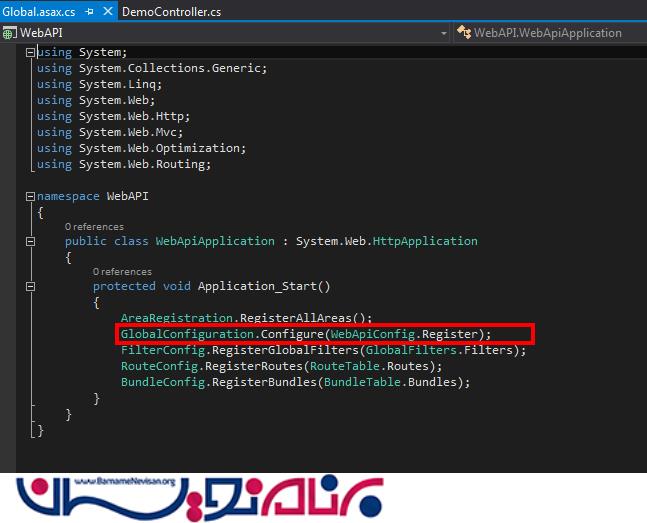Open 0 references link above WebApiApplication class
This screenshot has width=647, height=523.
click(x=94, y=227)
